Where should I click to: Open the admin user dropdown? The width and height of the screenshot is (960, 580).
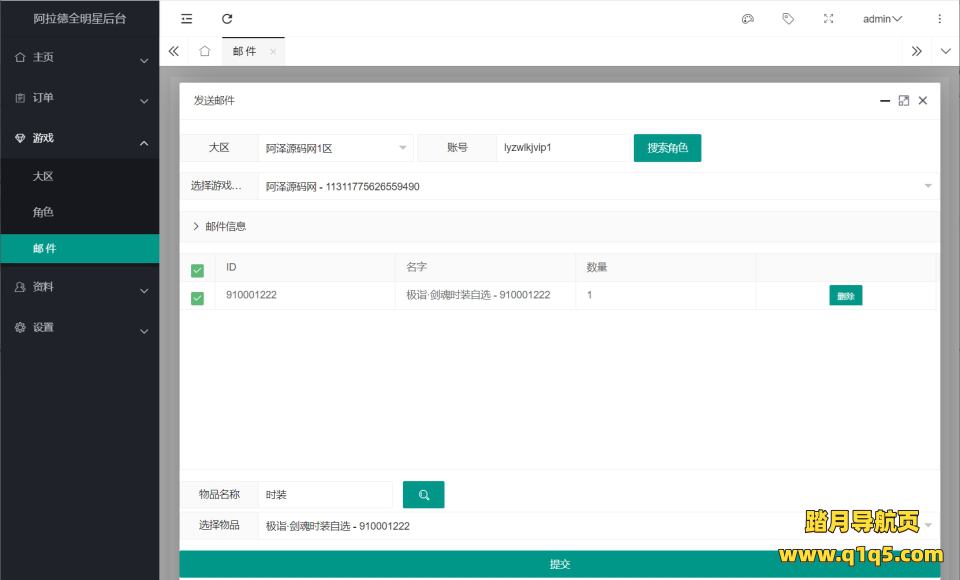(882, 19)
